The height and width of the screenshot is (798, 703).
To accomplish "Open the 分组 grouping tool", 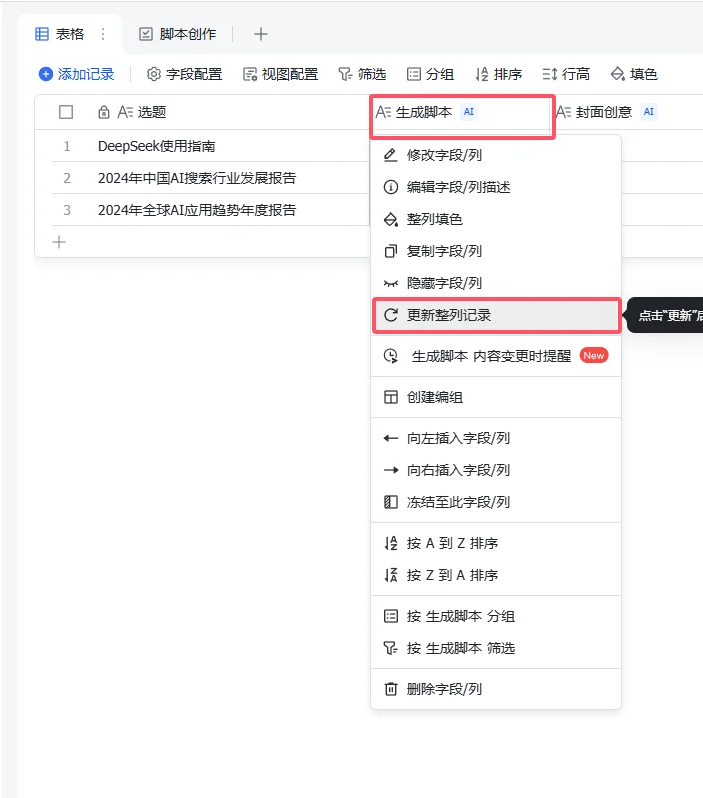I will click(x=430, y=74).
